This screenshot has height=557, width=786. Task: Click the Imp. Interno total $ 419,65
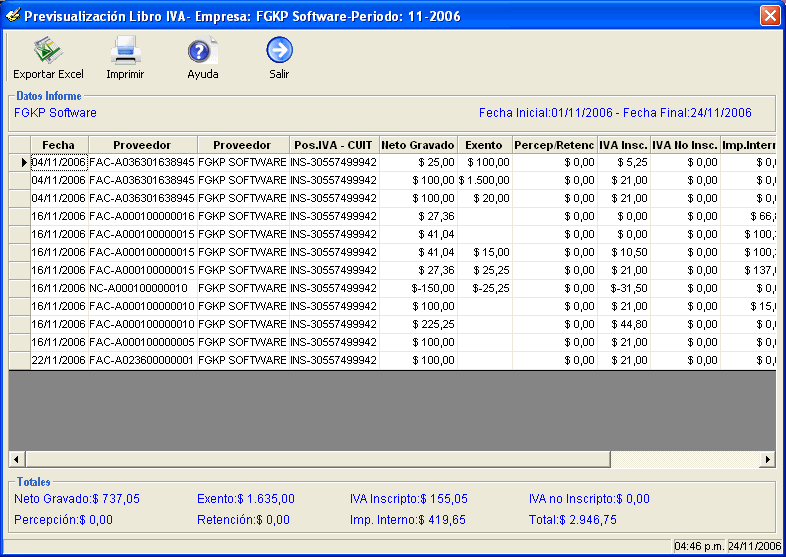(408, 520)
